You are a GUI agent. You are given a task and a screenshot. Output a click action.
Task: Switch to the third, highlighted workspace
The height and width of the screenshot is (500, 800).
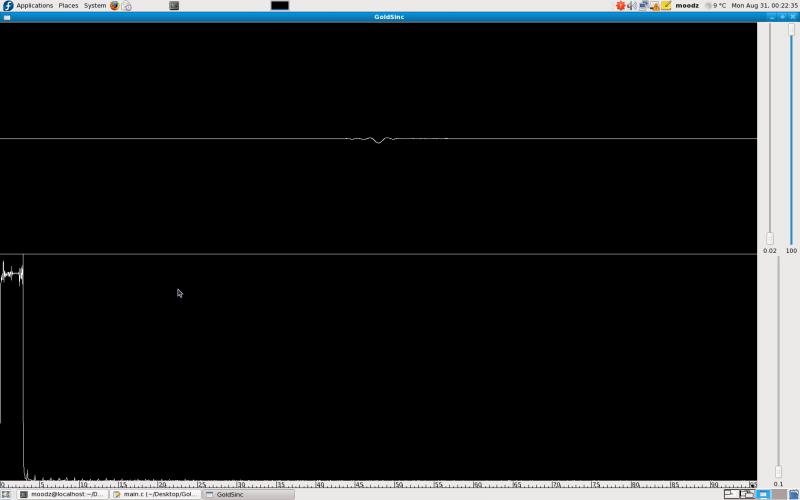[763, 494]
